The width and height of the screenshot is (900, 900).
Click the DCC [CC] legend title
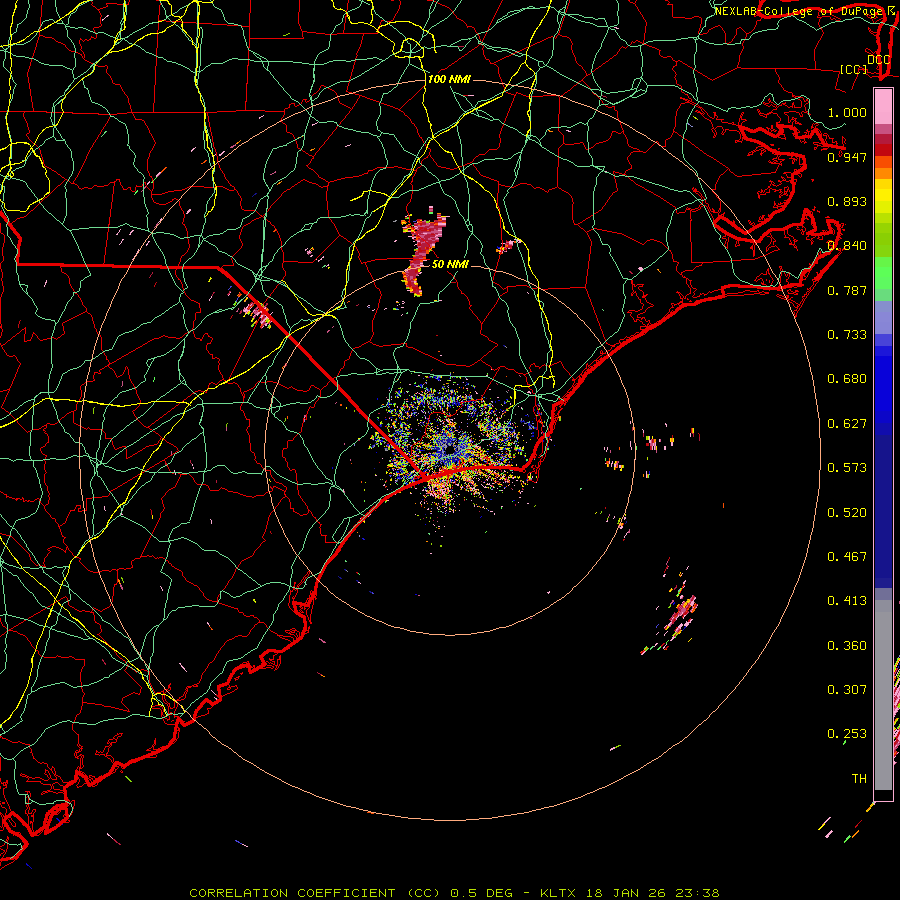click(x=864, y=64)
